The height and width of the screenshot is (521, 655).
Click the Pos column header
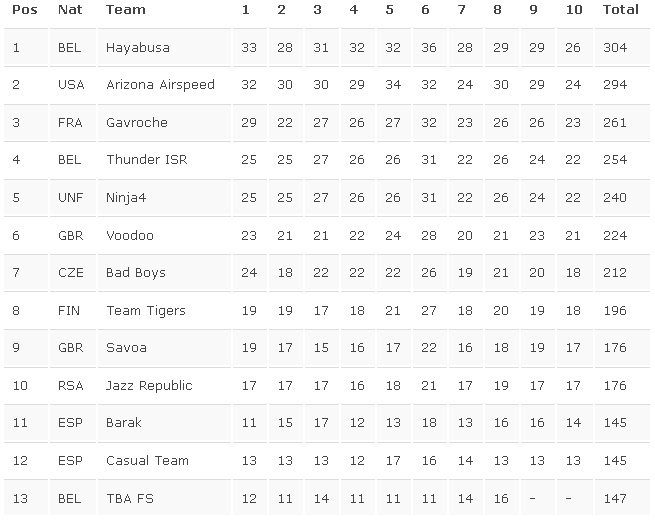(25, 10)
